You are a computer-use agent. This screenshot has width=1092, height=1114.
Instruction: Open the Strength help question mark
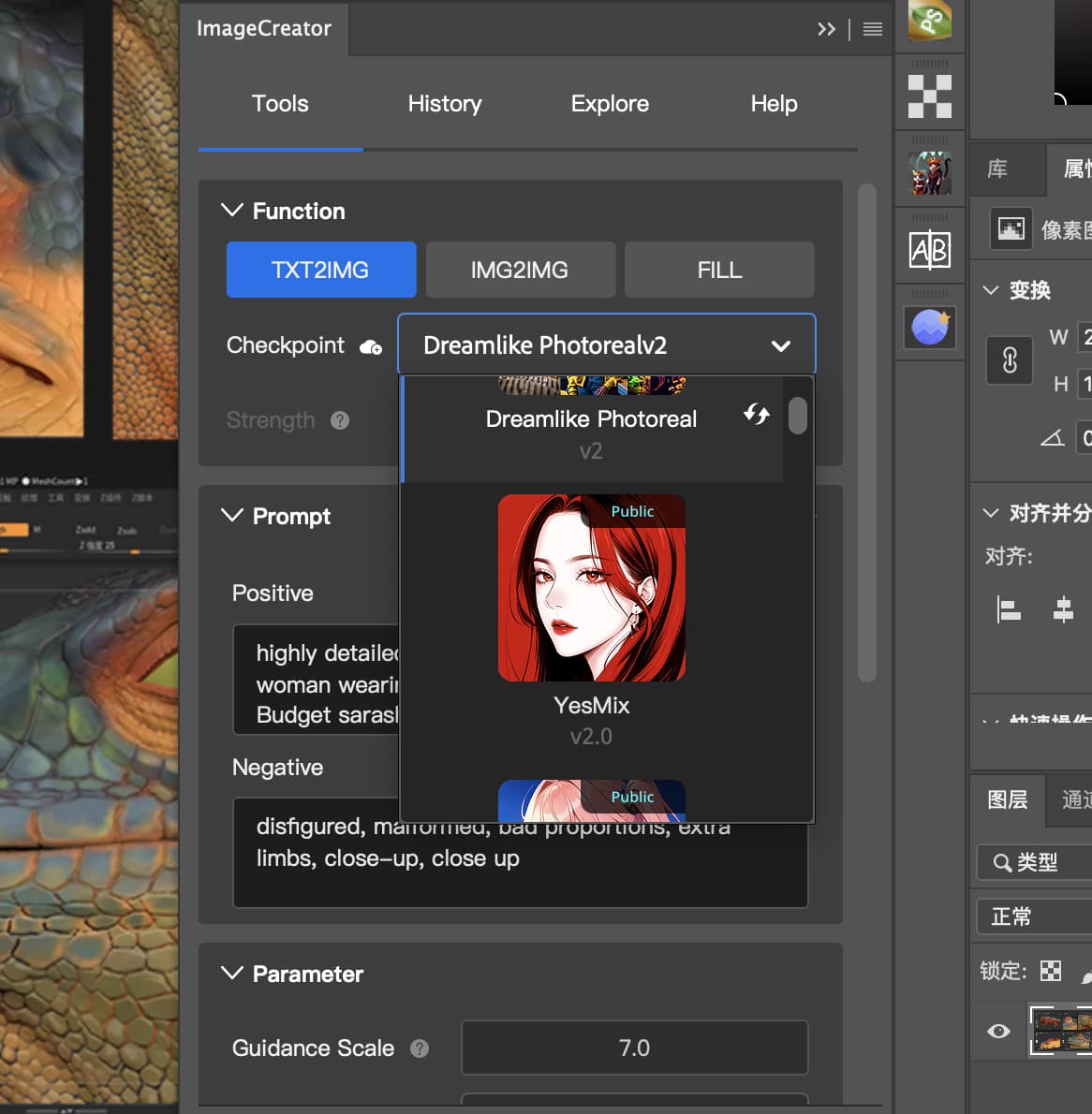(340, 420)
